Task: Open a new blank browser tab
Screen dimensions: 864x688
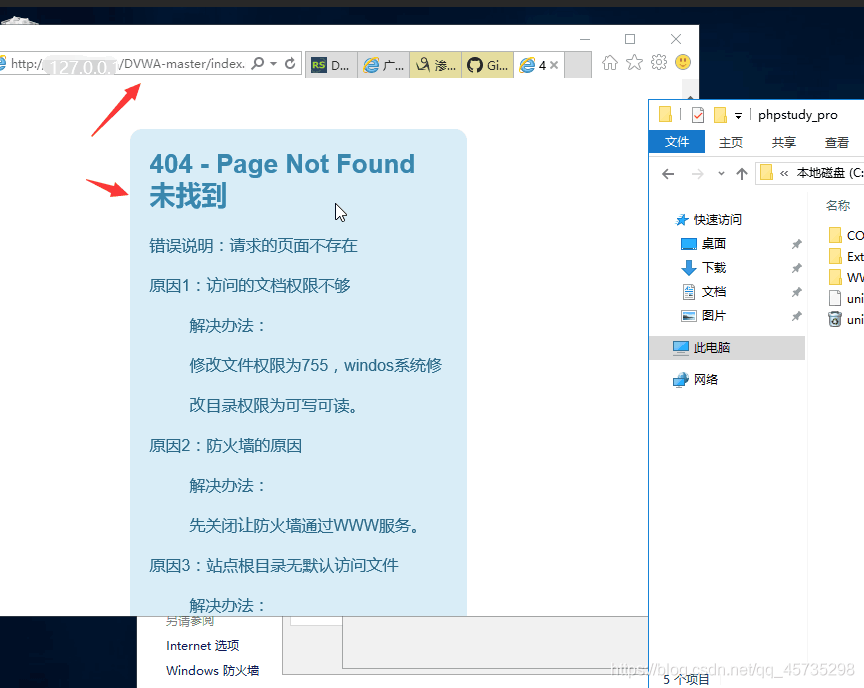Action: 578,65
